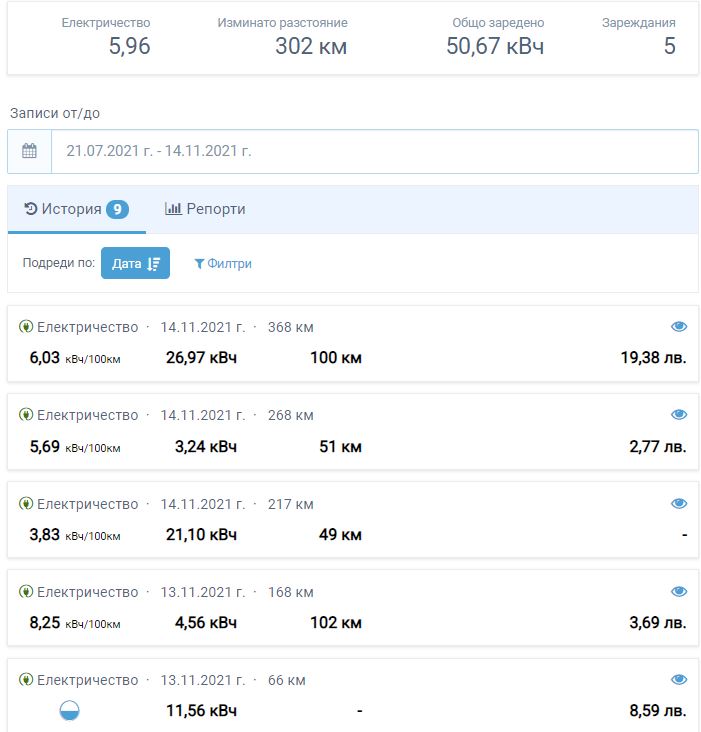The width and height of the screenshot is (701, 732).
Task: Click the half-filled circle icon in 66 км entry
Action: point(70,711)
